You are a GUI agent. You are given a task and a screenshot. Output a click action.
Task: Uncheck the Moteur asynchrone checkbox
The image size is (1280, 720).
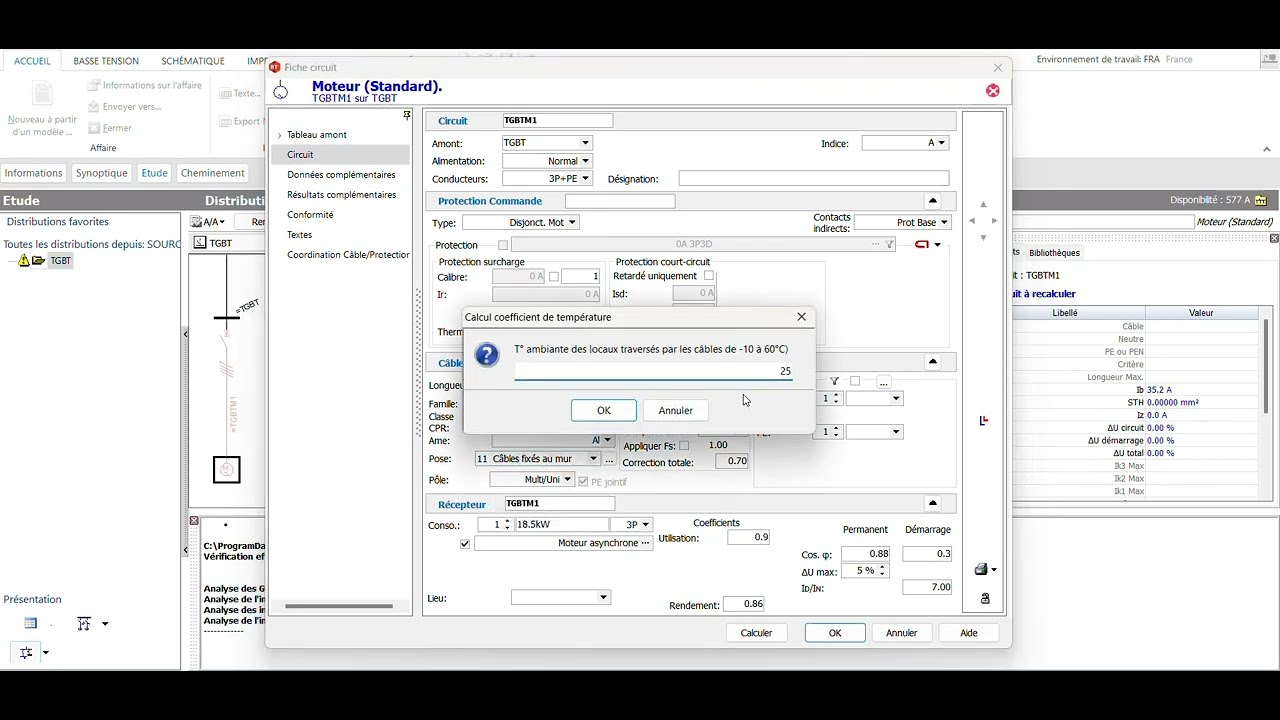click(465, 544)
